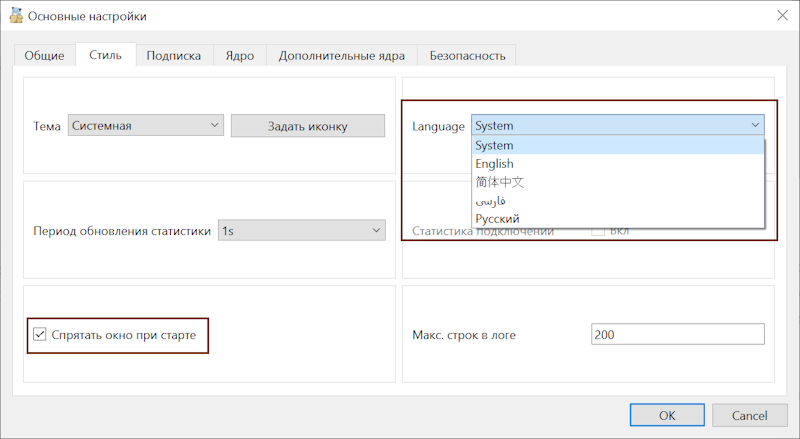This screenshot has height=439, width=800.
Task: Open the Дополнительные ядра tab
Action: click(341, 56)
